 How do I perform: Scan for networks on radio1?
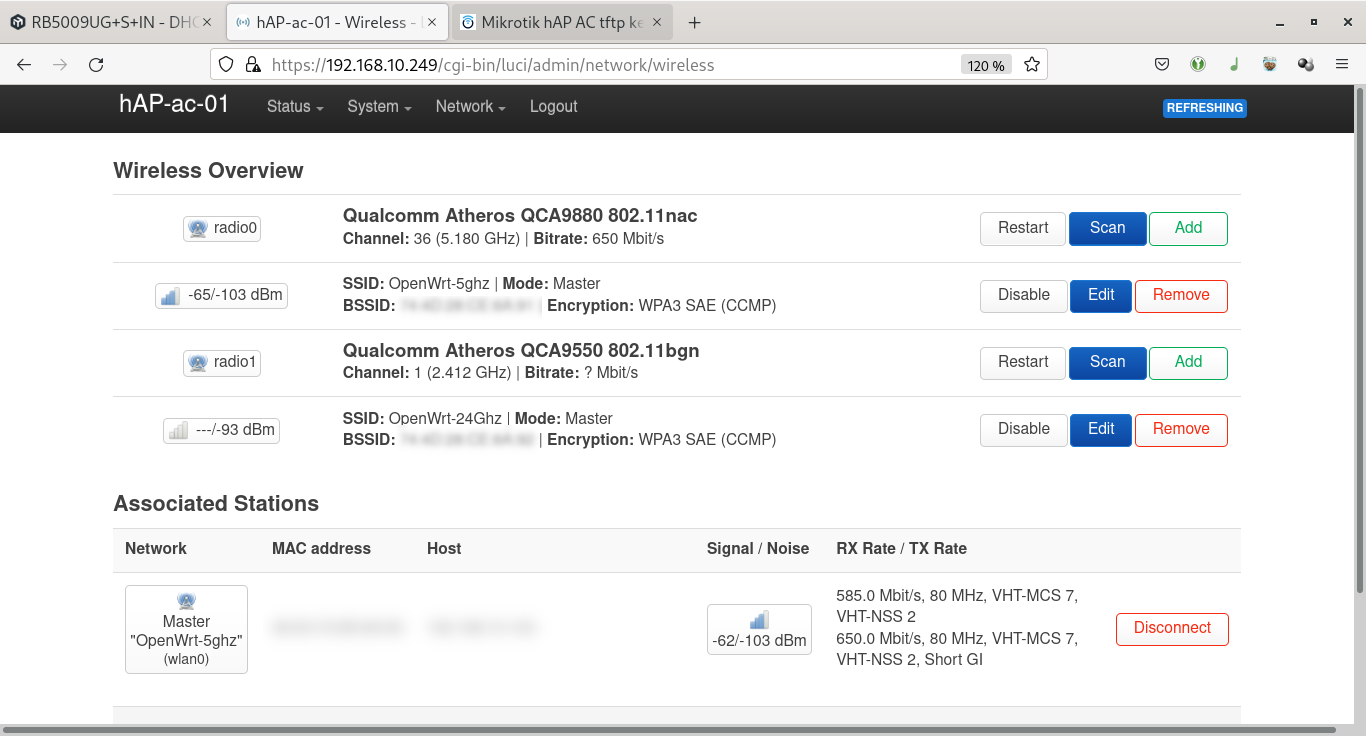pyautogui.click(x=1107, y=362)
